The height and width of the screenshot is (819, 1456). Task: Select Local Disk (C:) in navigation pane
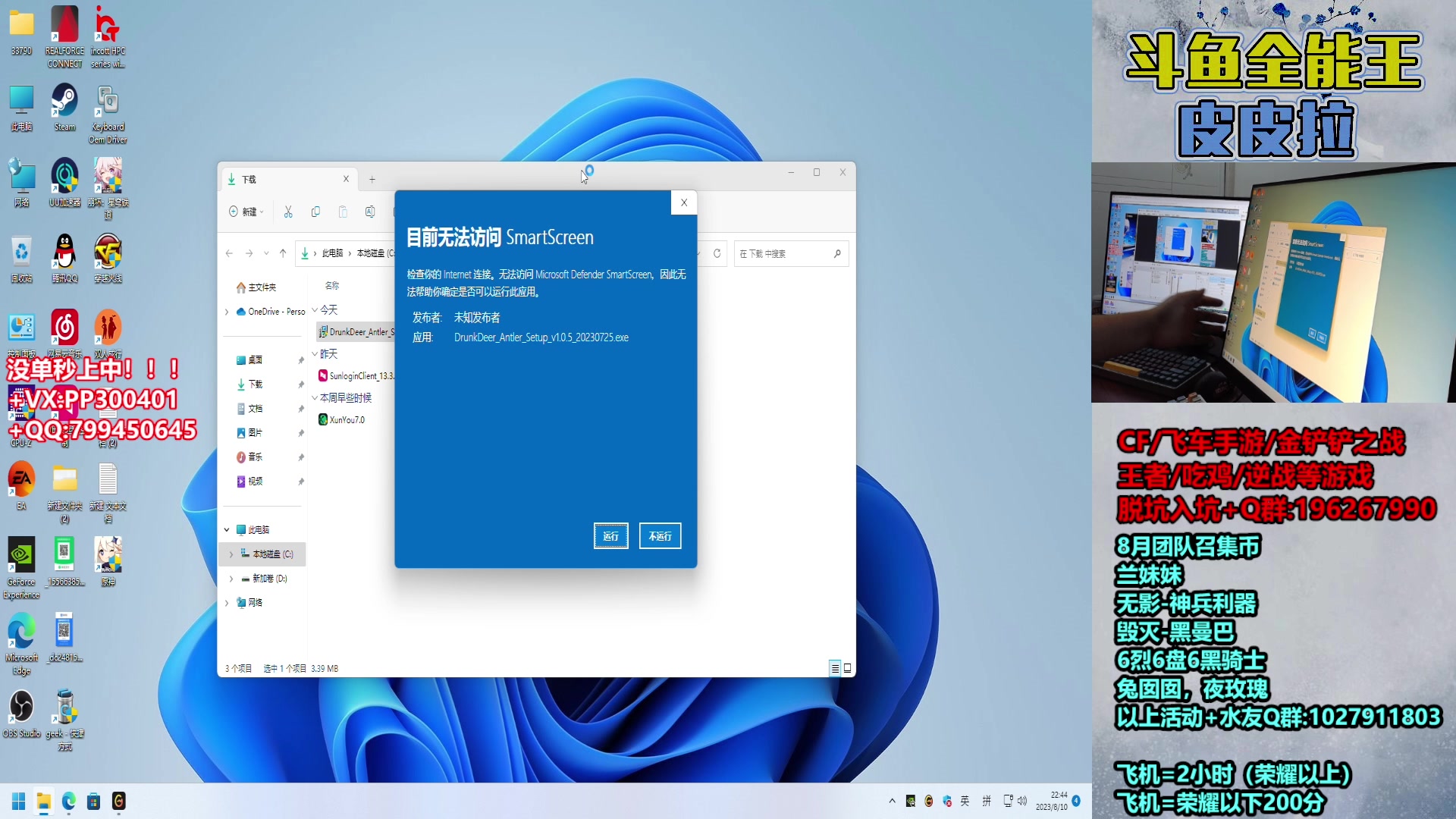[x=271, y=554]
